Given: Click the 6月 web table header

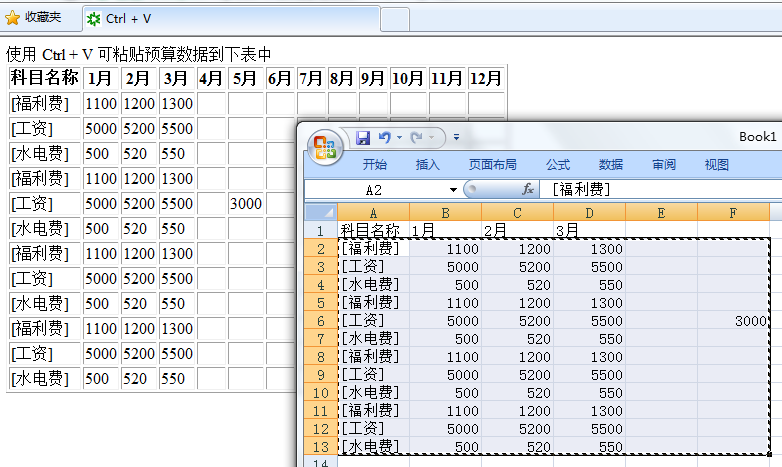Looking at the screenshot, I should [279, 78].
